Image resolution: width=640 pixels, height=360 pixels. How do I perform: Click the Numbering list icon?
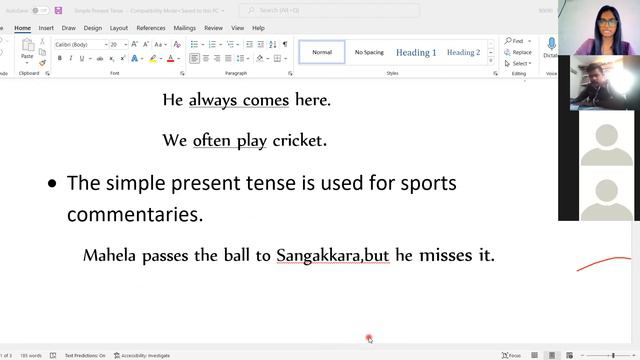pos(212,44)
